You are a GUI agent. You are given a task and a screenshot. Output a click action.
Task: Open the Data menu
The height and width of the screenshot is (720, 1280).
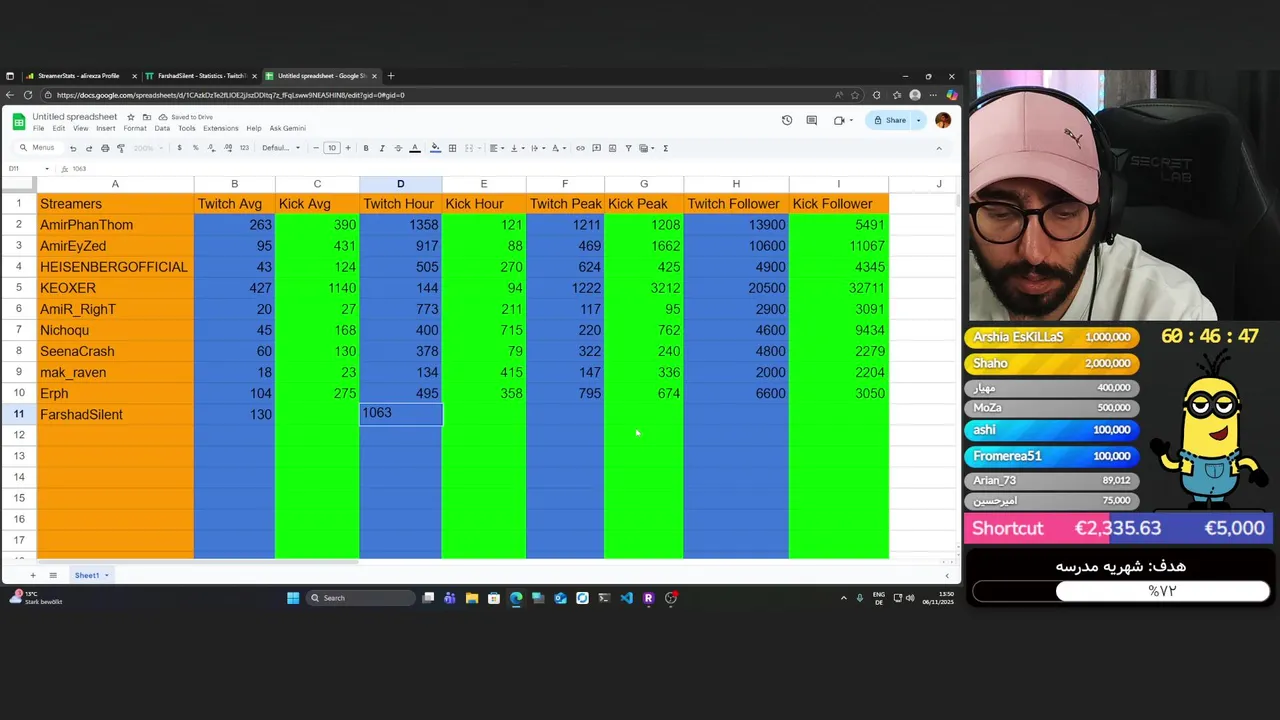(x=162, y=128)
